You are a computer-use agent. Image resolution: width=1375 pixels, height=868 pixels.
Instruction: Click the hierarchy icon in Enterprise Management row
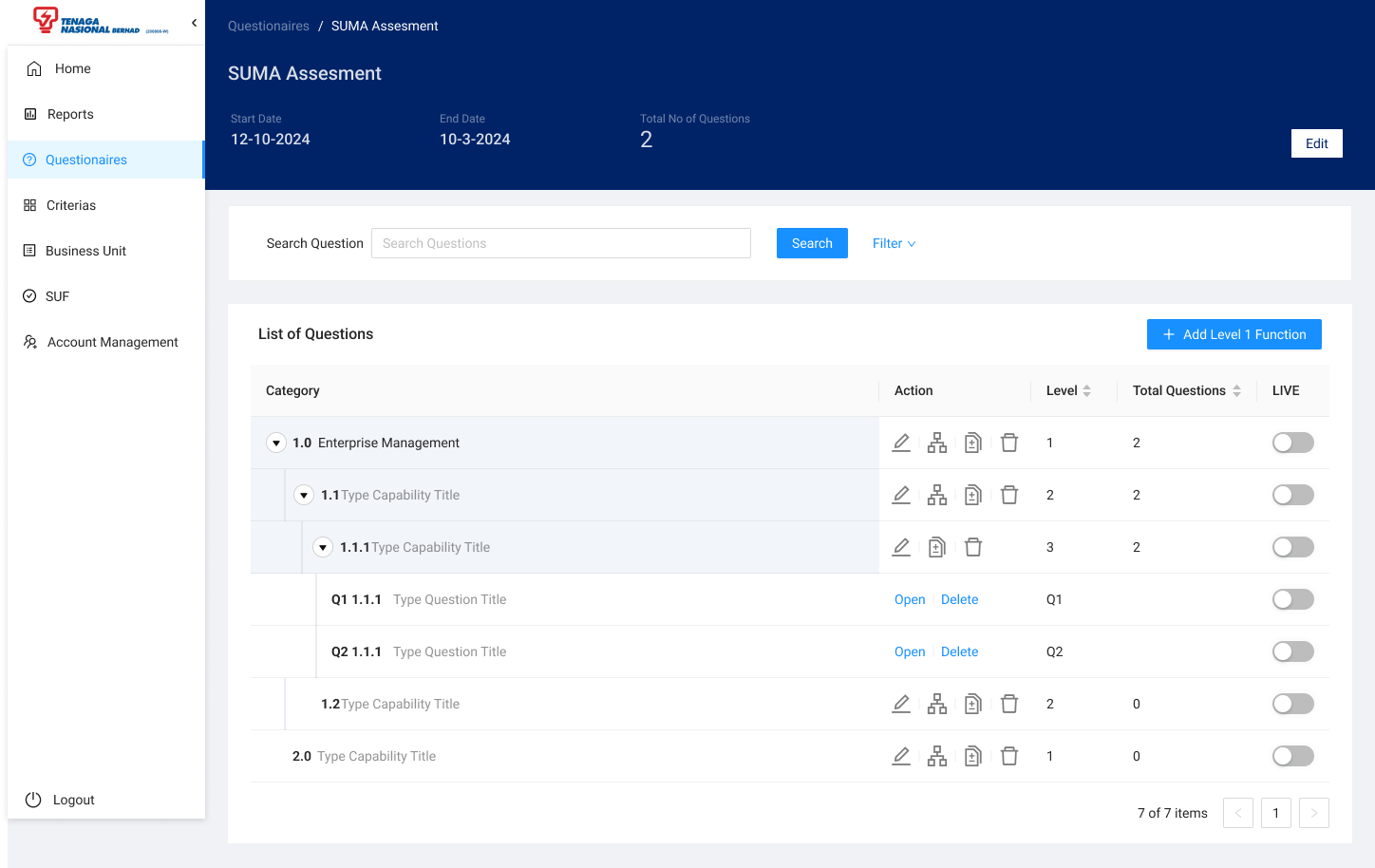(937, 443)
